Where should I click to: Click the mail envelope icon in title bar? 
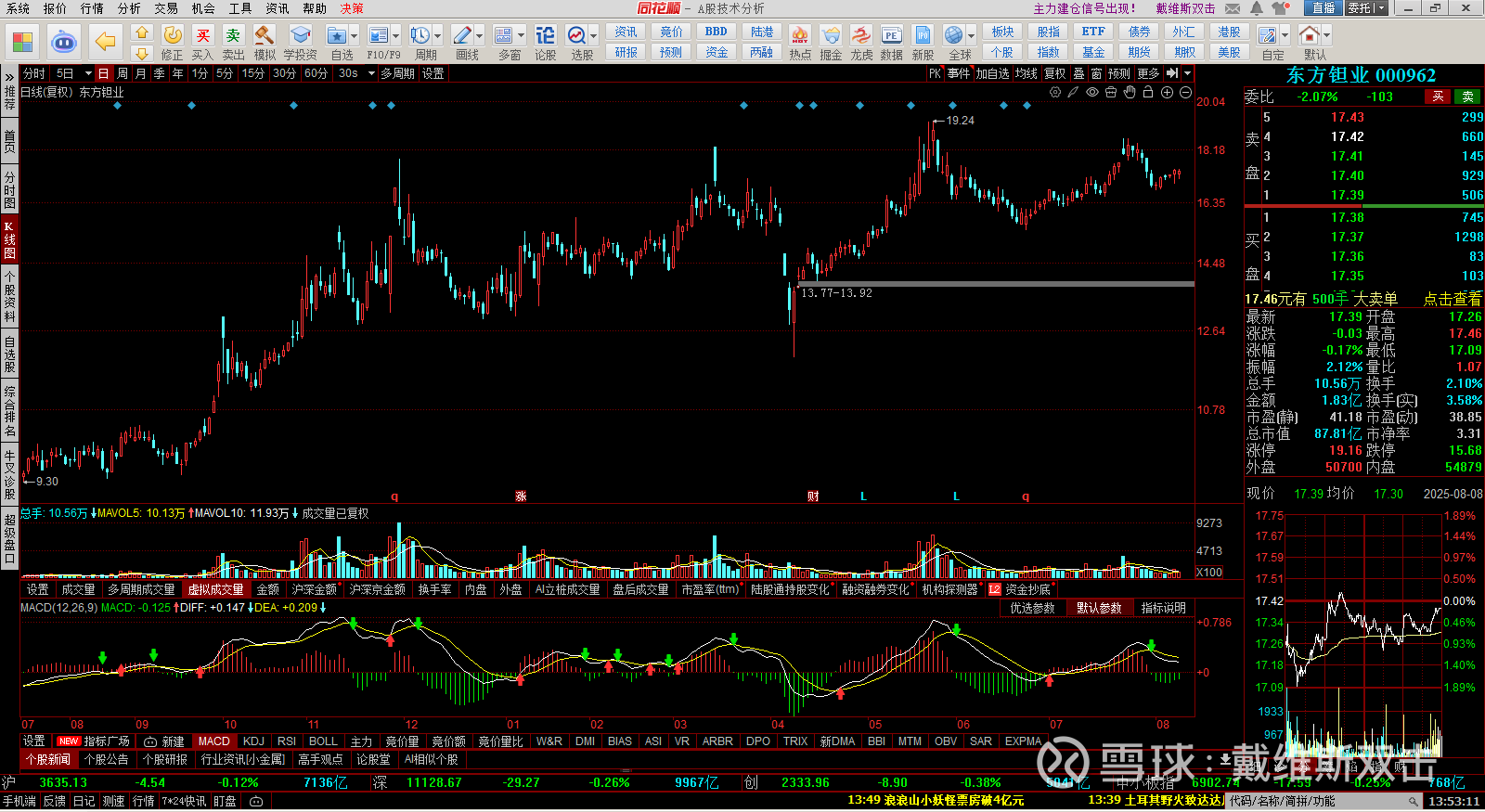point(1233,8)
